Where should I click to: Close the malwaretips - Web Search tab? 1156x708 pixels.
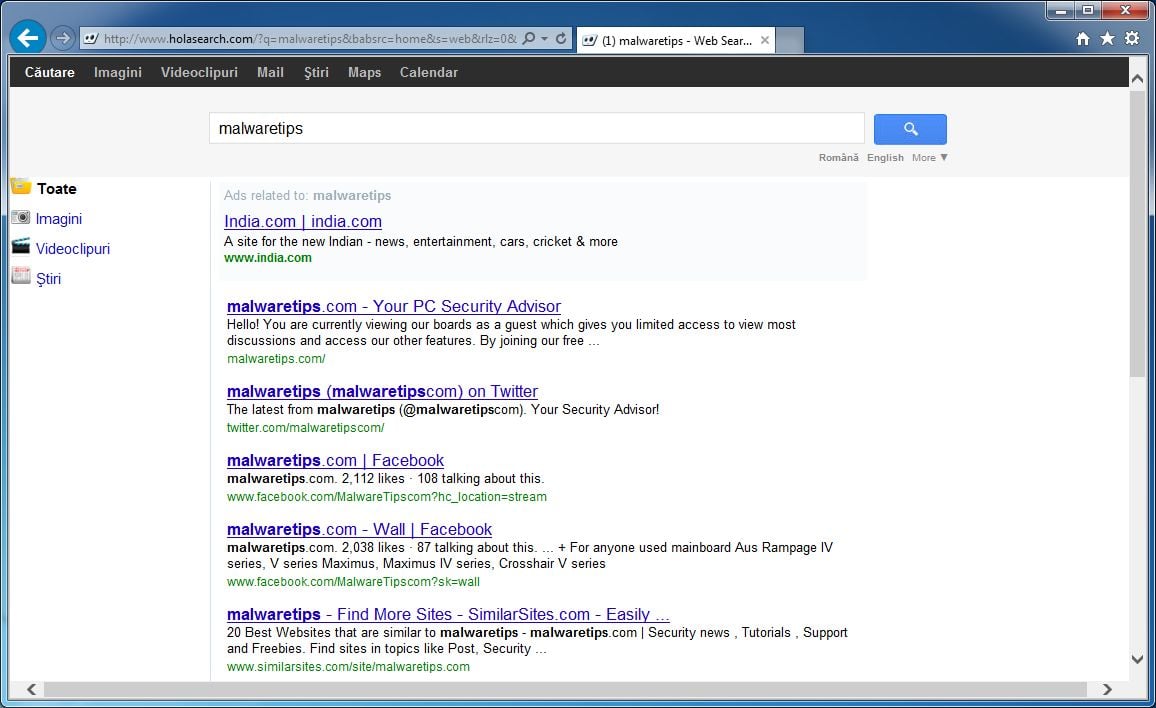[765, 41]
